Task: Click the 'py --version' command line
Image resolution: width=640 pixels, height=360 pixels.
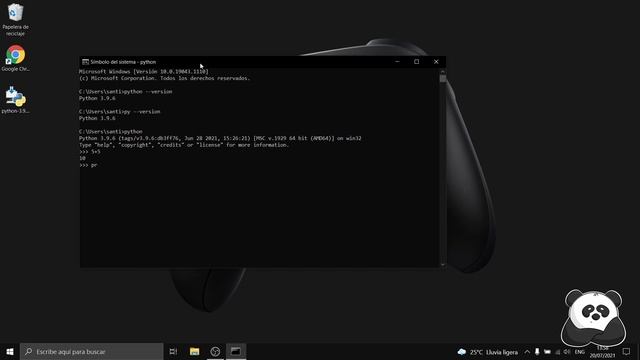Action: [x=120, y=111]
